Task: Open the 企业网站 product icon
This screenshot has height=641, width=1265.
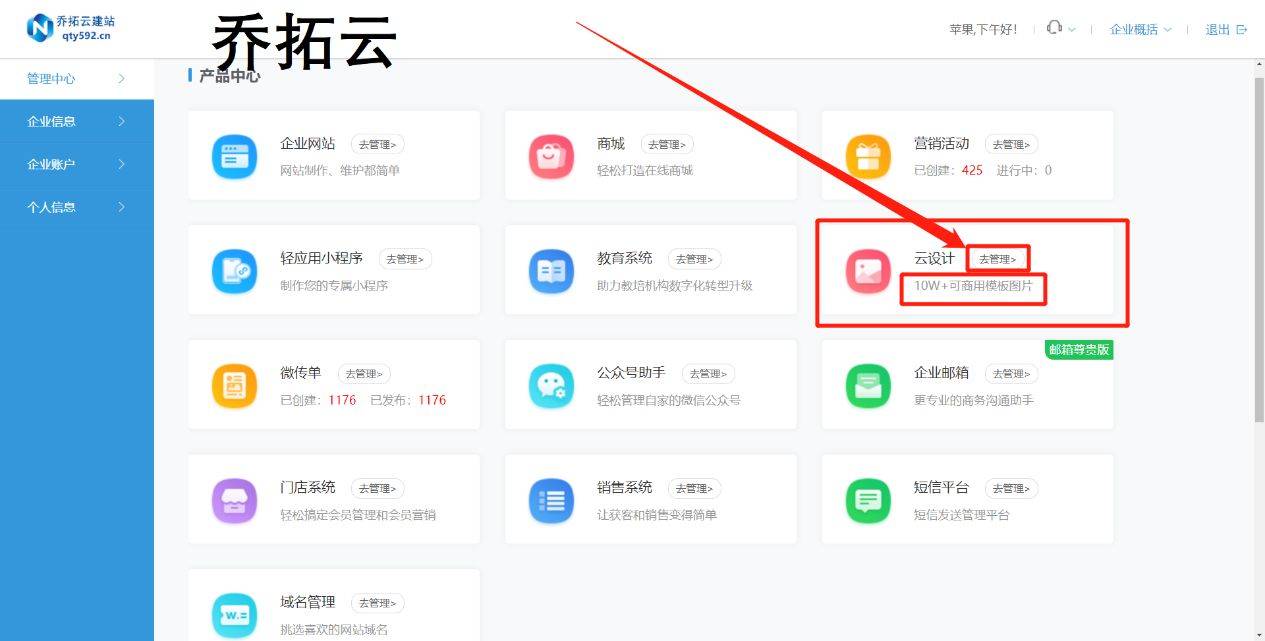Action: click(x=234, y=157)
